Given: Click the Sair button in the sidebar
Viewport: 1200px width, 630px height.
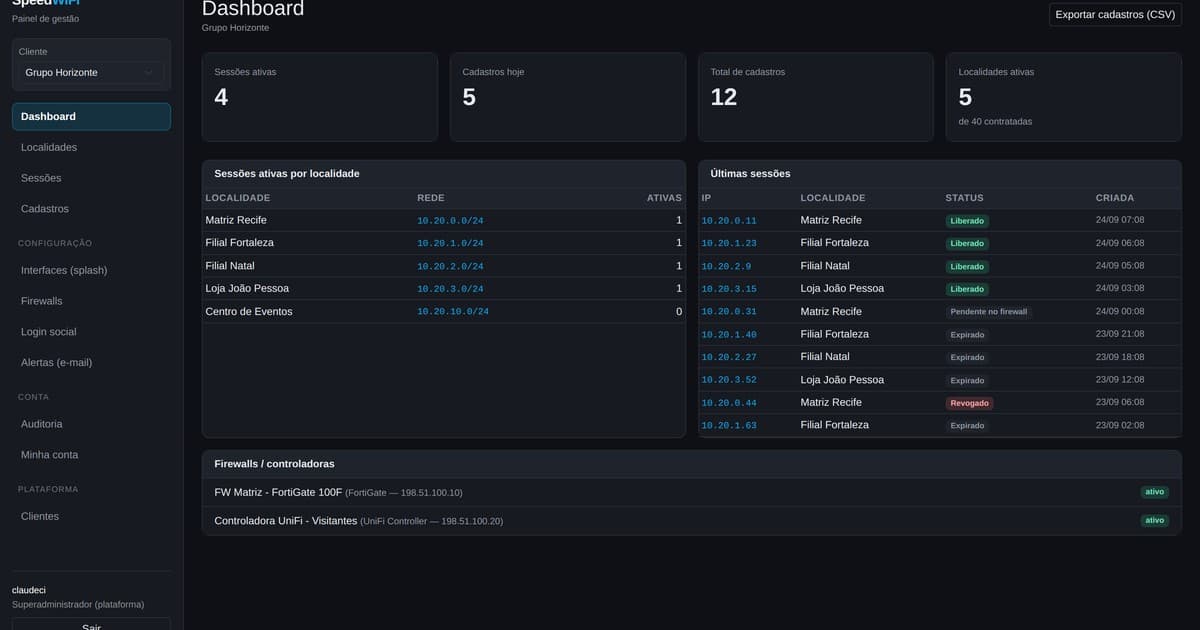Looking at the screenshot, I should tap(91, 624).
